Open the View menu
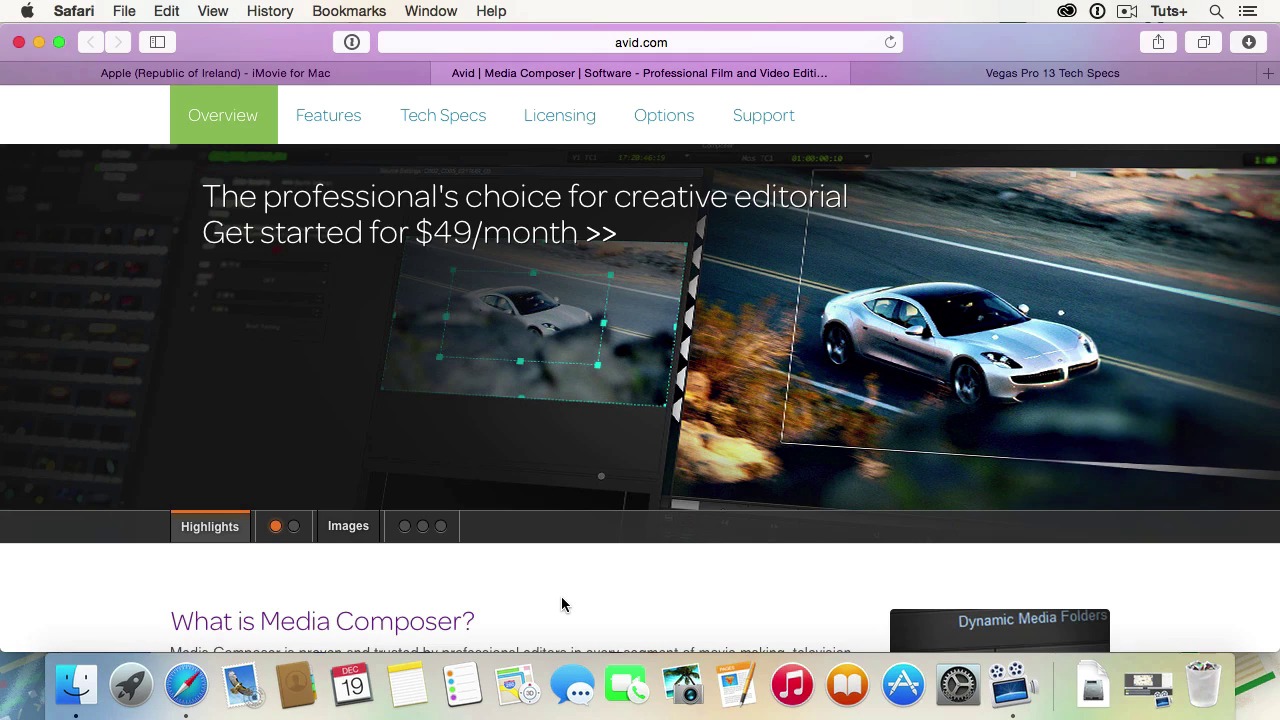This screenshot has height=720, width=1280. coord(212,11)
